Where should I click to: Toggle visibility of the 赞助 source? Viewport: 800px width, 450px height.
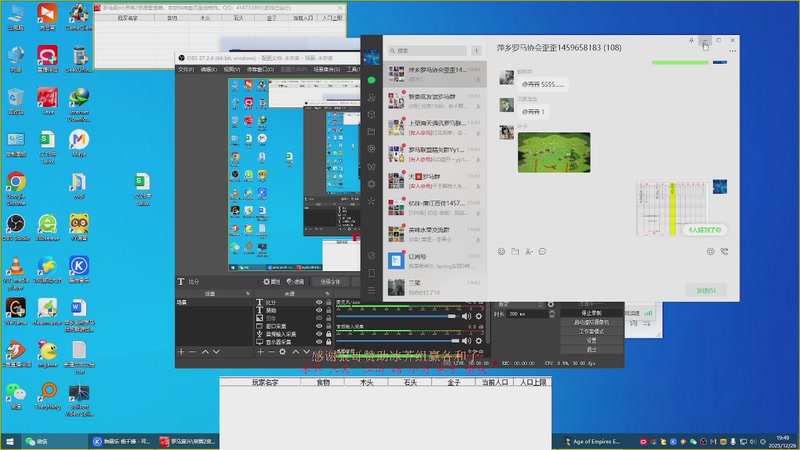319,310
